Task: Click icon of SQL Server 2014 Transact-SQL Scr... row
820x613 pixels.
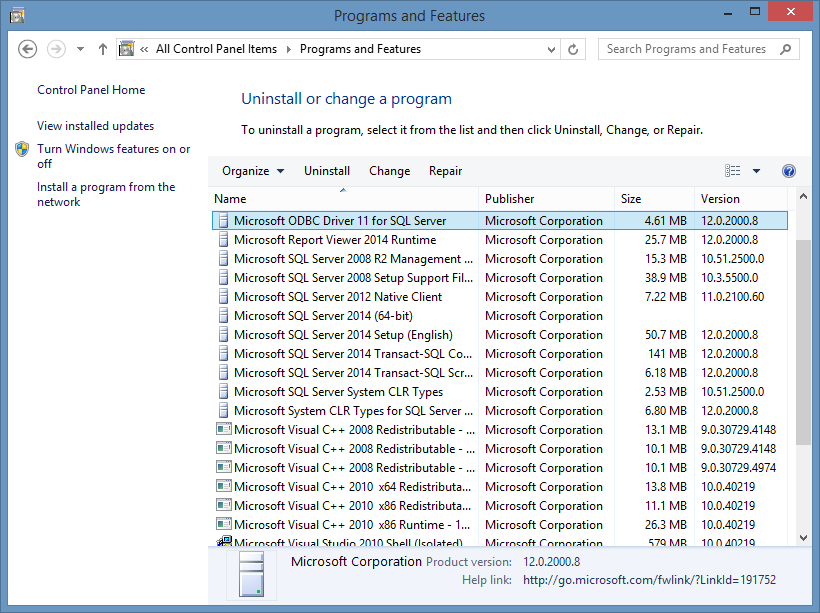Action: [x=223, y=373]
